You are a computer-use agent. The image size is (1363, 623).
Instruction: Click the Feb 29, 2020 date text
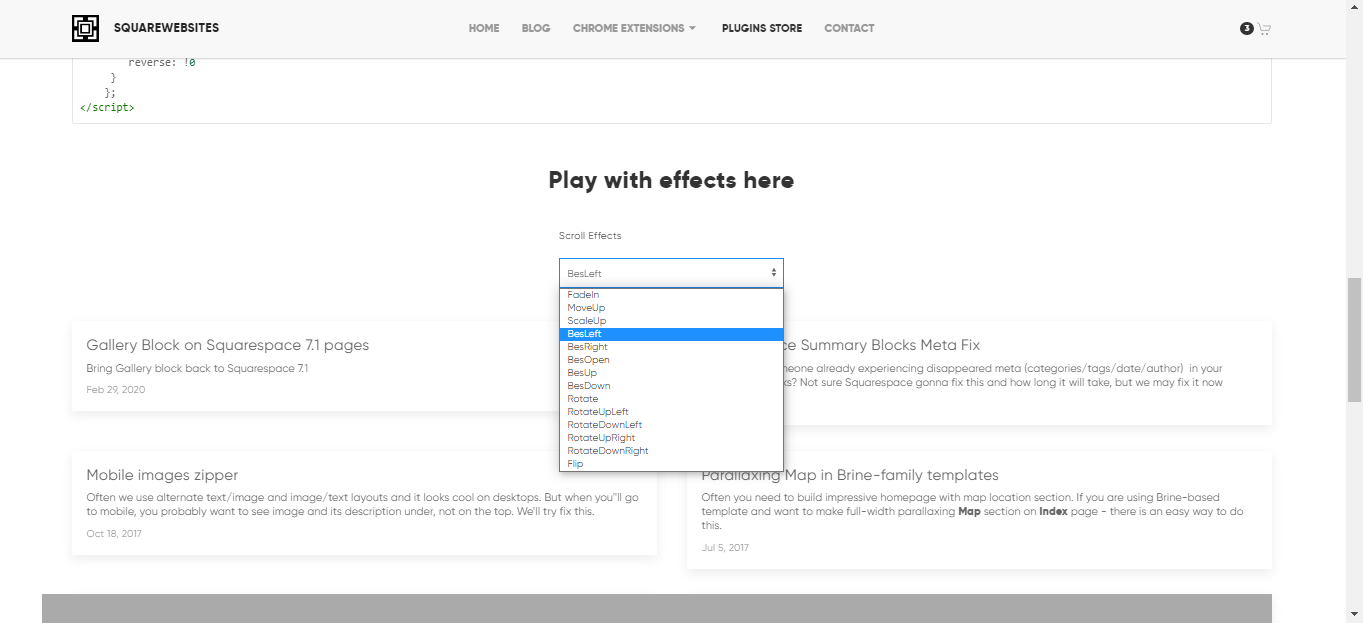coord(116,390)
